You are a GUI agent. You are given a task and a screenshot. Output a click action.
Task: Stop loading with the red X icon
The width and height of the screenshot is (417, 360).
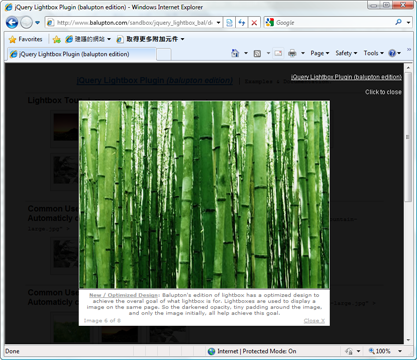coord(254,23)
